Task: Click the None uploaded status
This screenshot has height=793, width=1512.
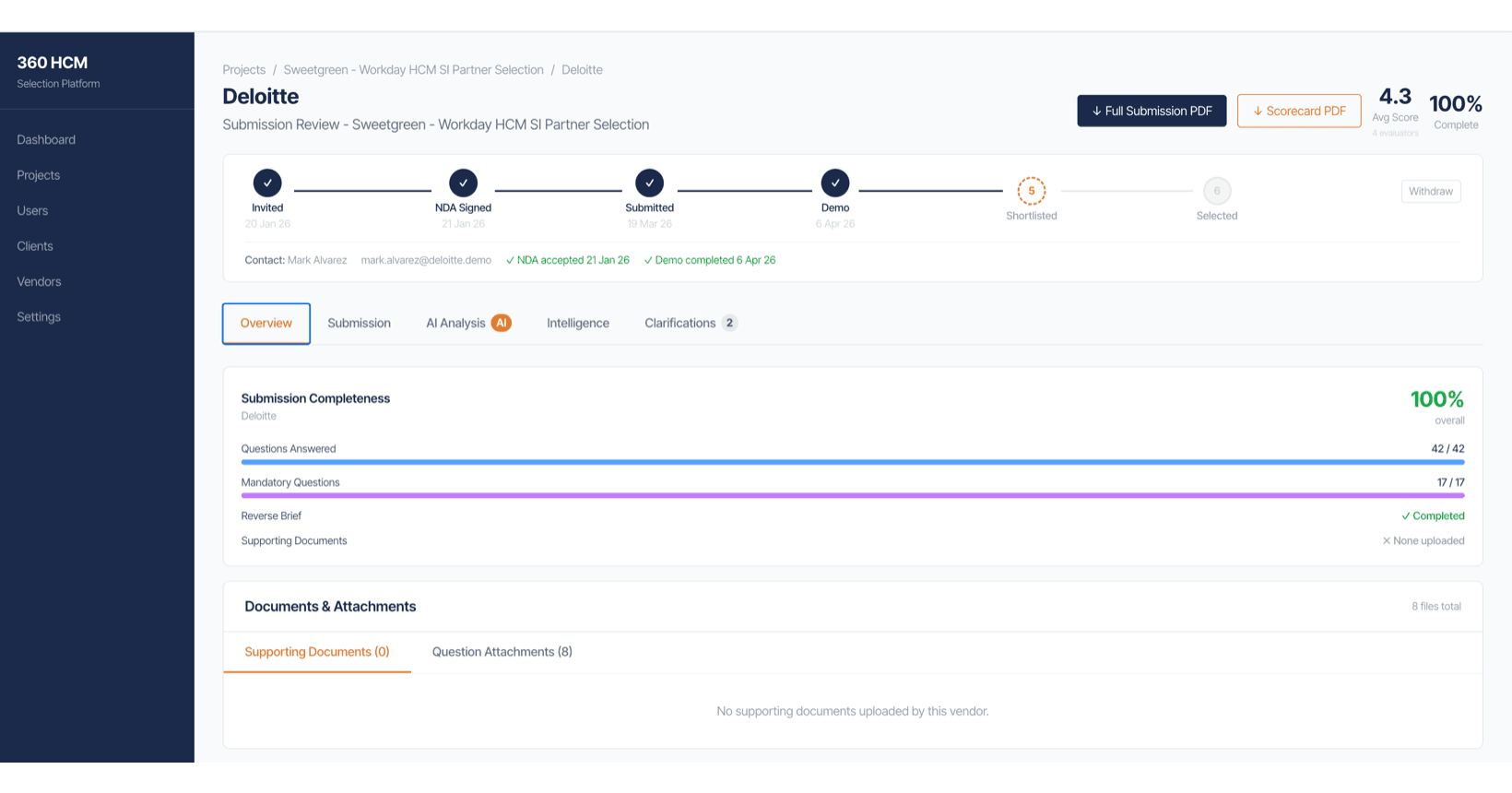Action: pos(1423,541)
